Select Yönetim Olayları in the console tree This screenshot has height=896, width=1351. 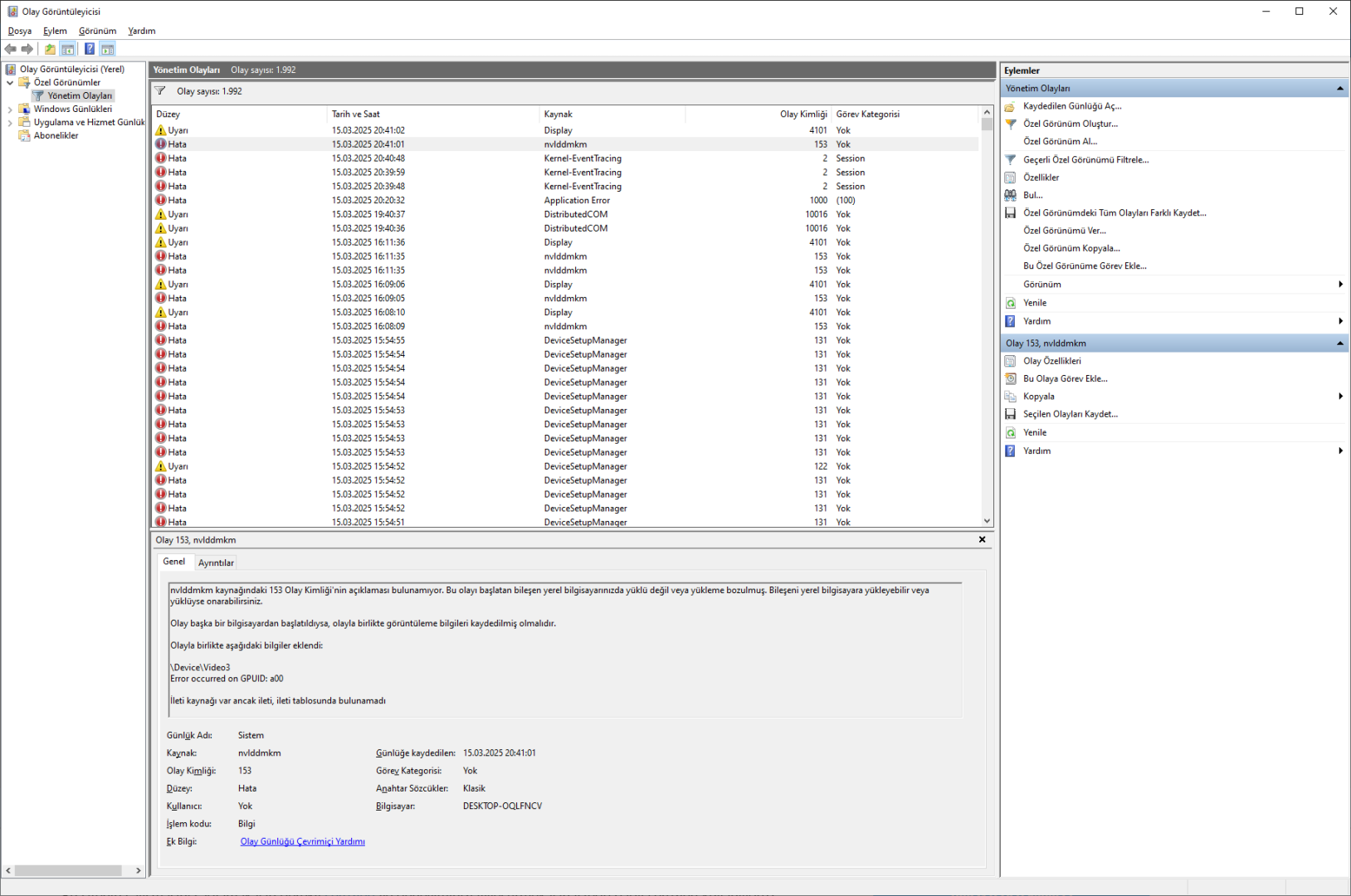pos(80,95)
